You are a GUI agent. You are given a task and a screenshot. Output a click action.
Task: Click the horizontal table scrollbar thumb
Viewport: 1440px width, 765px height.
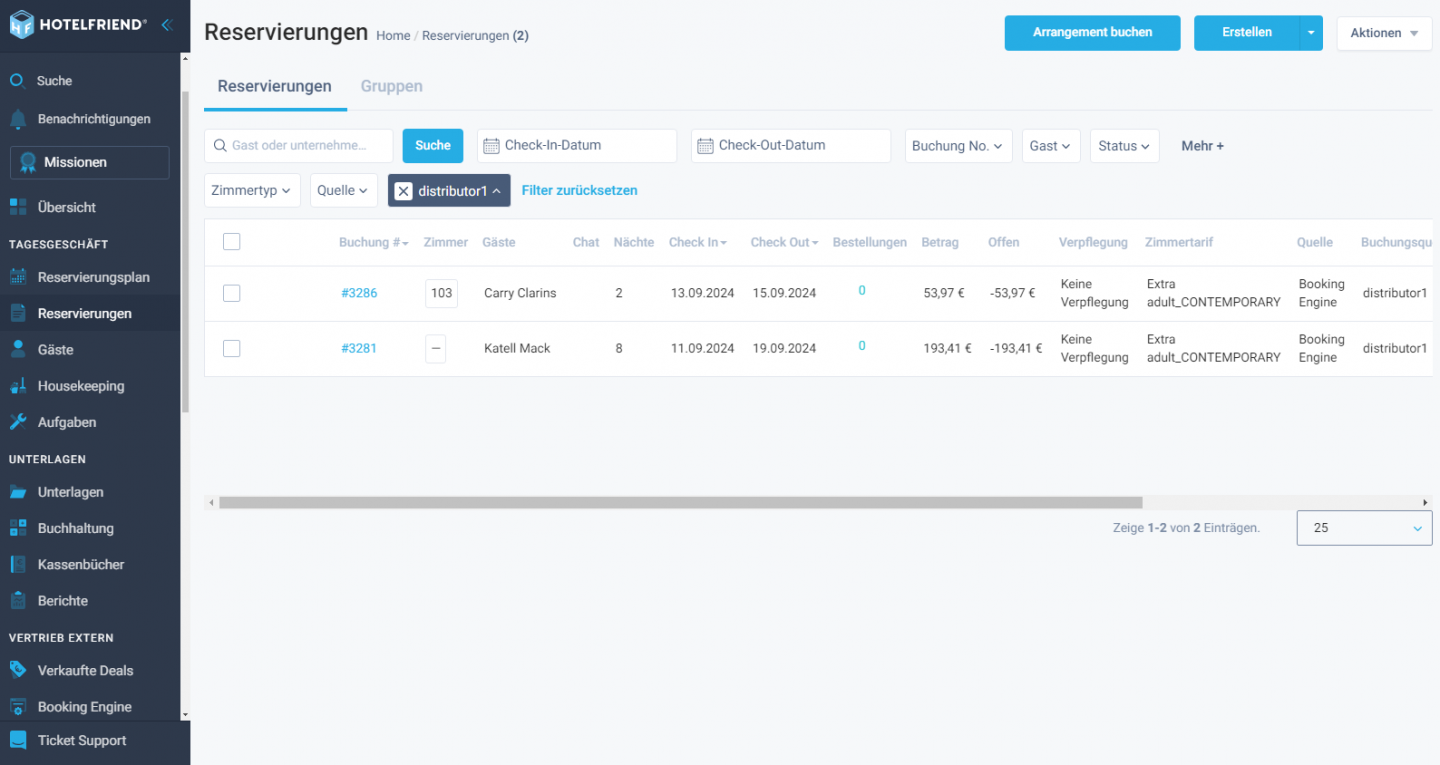point(680,502)
